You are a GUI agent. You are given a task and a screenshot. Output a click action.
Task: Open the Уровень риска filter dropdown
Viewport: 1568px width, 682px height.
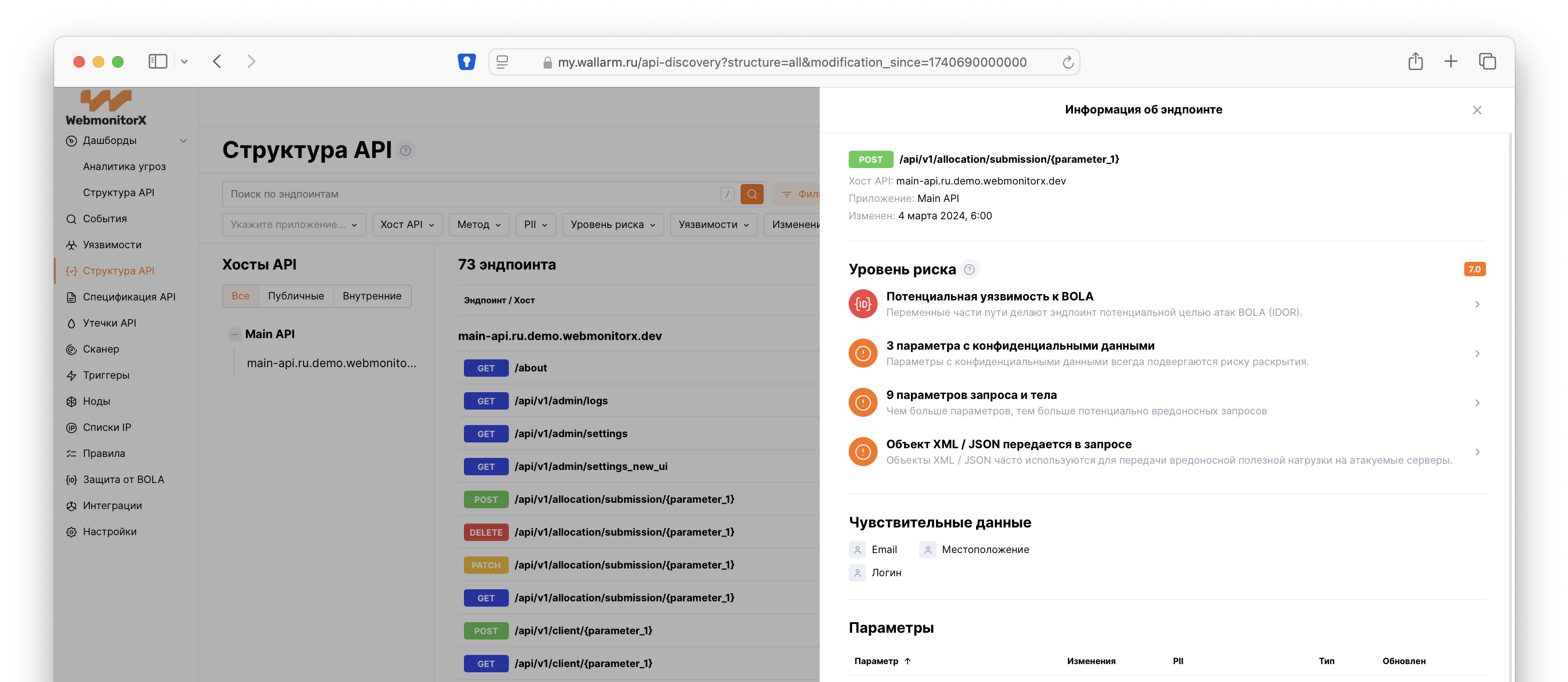(x=612, y=225)
